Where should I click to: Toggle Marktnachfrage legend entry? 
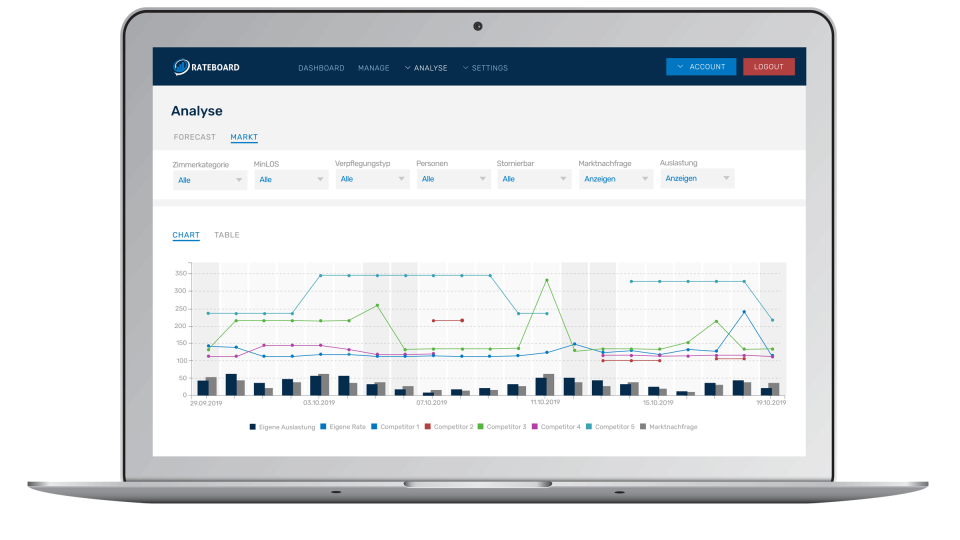click(669, 427)
